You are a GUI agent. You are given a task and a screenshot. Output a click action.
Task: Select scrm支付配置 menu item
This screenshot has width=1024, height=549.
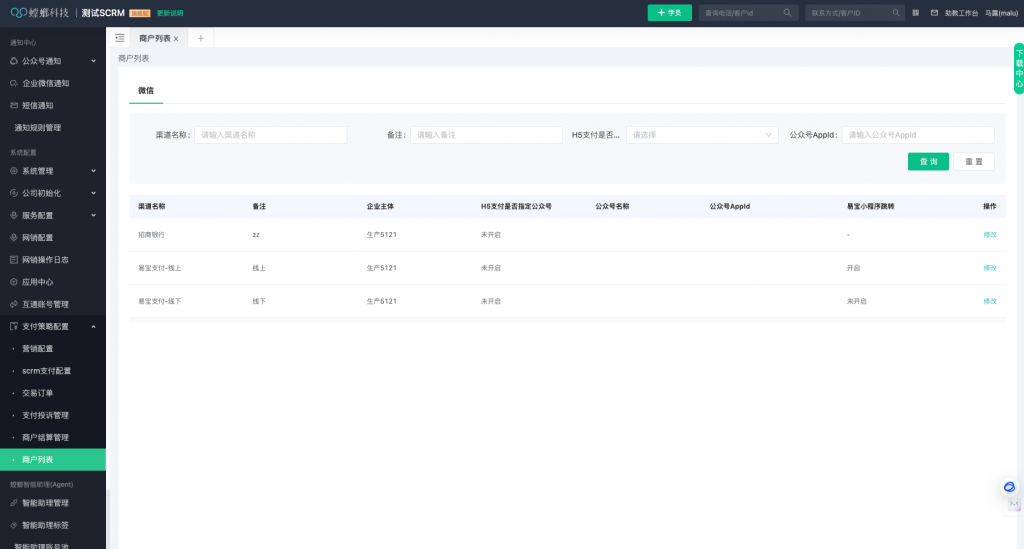click(46, 371)
